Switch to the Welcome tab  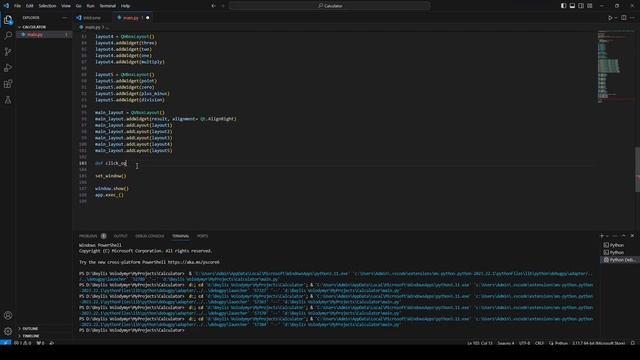(x=92, y=18)
